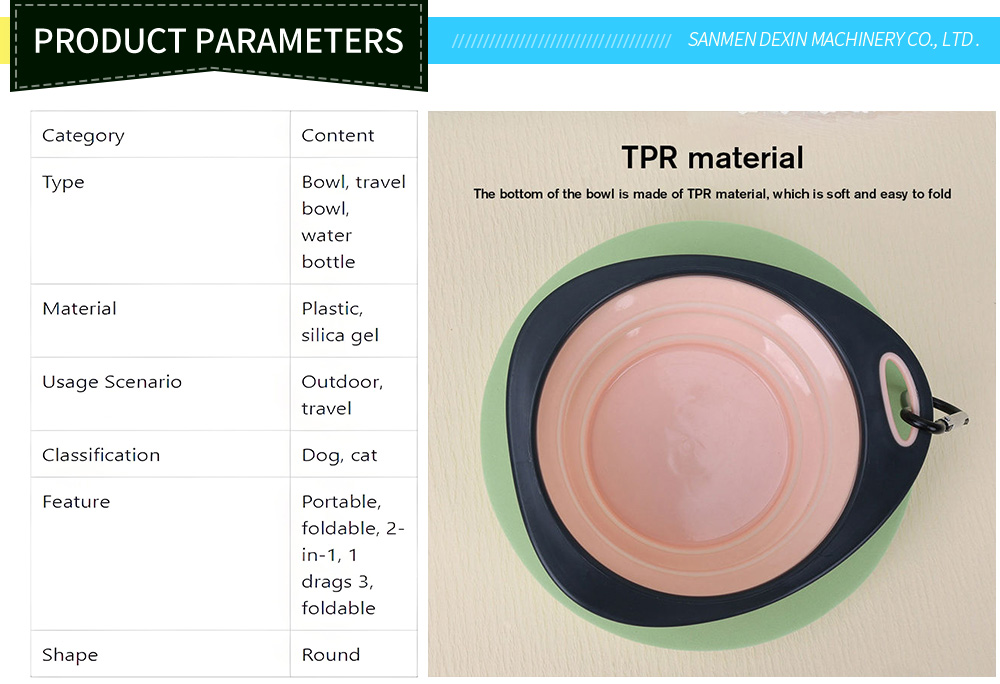Click the 'Dog, cat' cell
This screenshot has height=684, width=1000.
[354, 454]
